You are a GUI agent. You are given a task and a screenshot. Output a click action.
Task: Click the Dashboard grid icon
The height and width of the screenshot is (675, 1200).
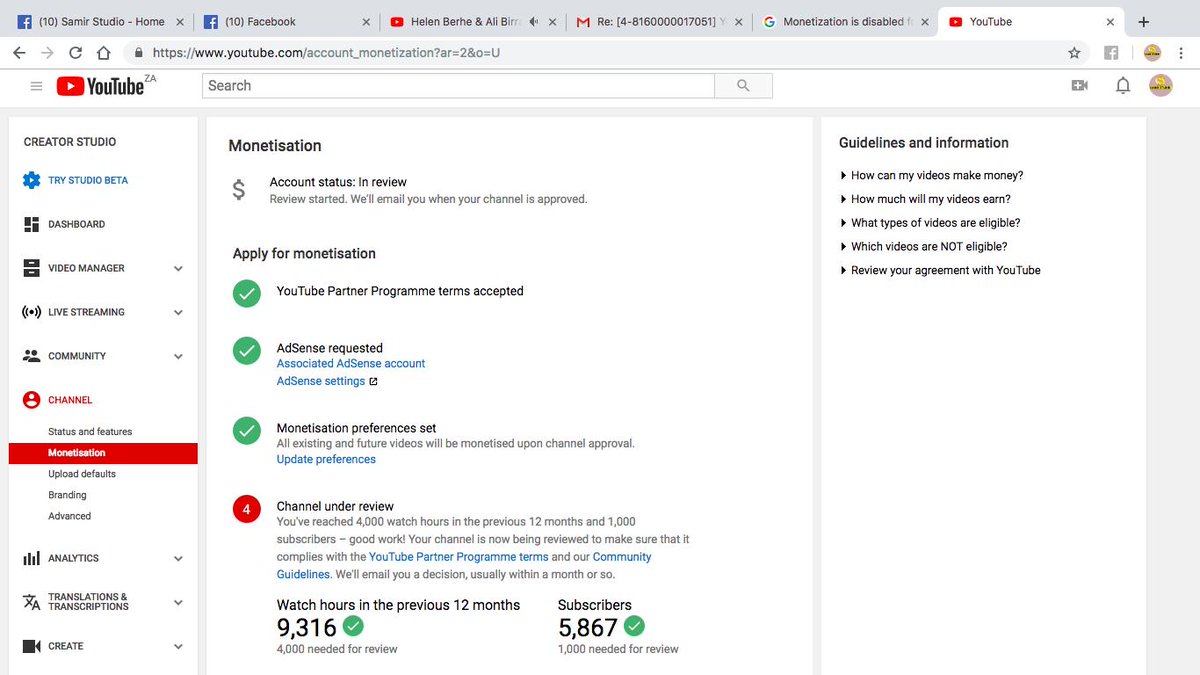pos(31,225)
